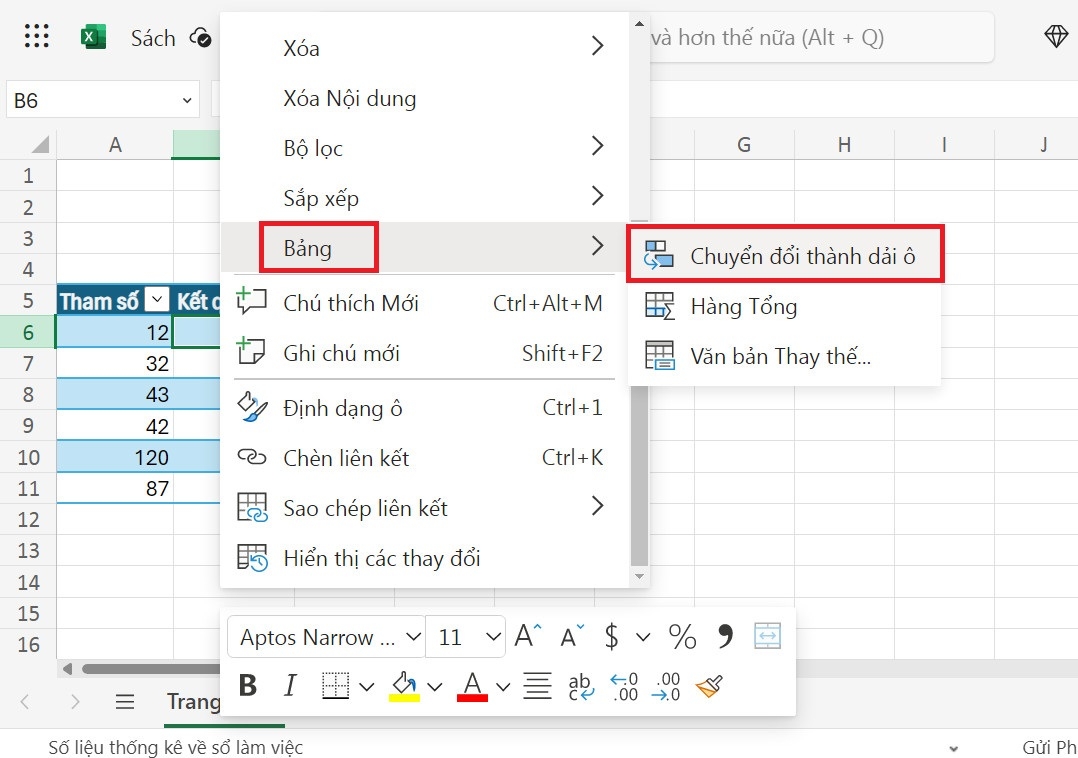Apply currency dollar format

[611, 636]
